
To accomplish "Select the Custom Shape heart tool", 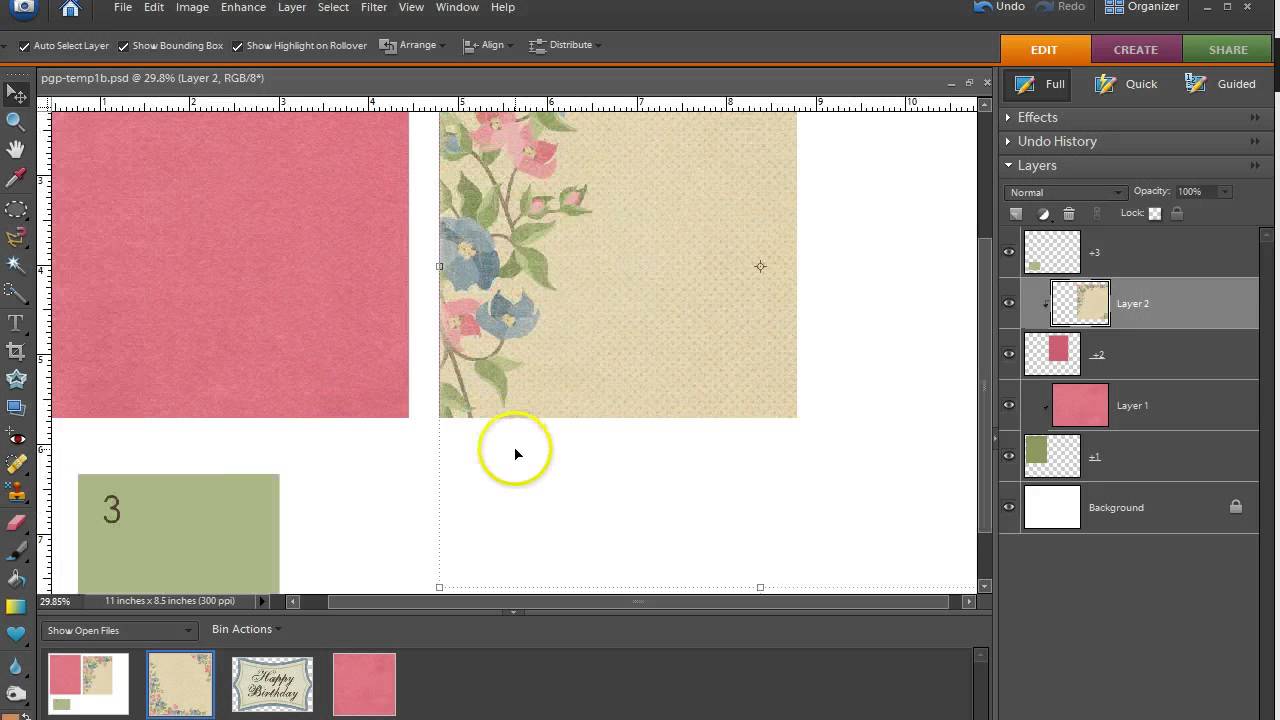I will [x=16, y=634].
